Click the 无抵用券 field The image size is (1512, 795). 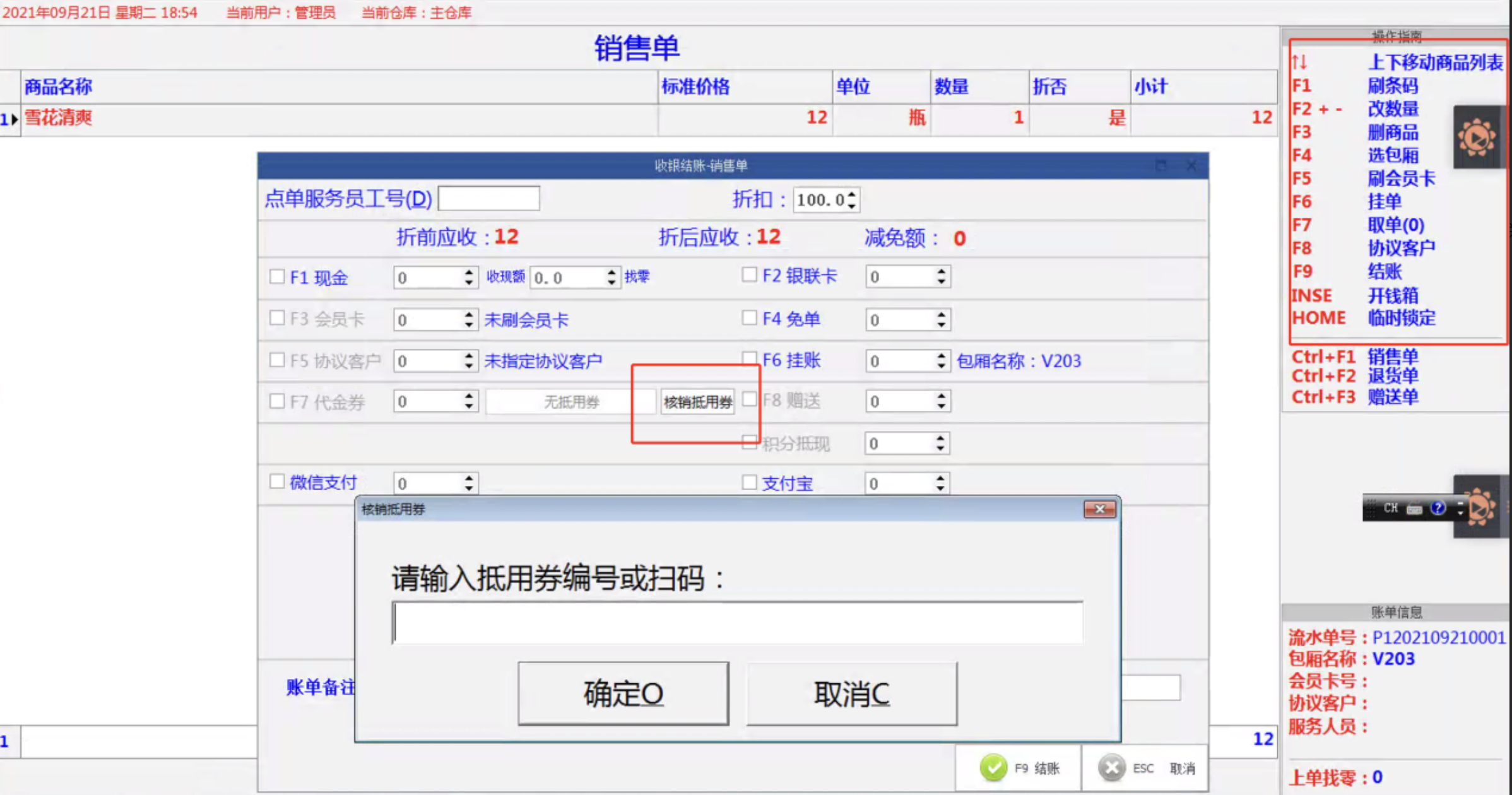click(x=571, y=402)
